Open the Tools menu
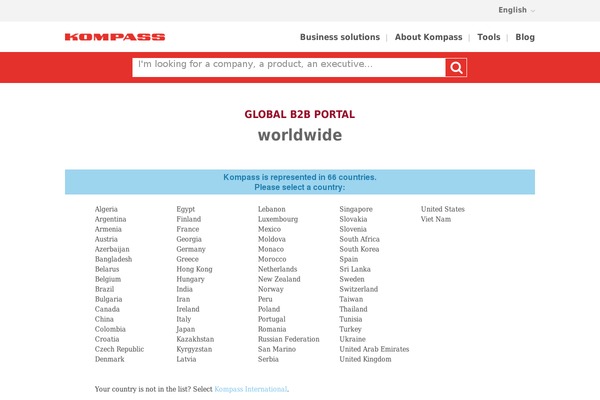 [489, 37]
